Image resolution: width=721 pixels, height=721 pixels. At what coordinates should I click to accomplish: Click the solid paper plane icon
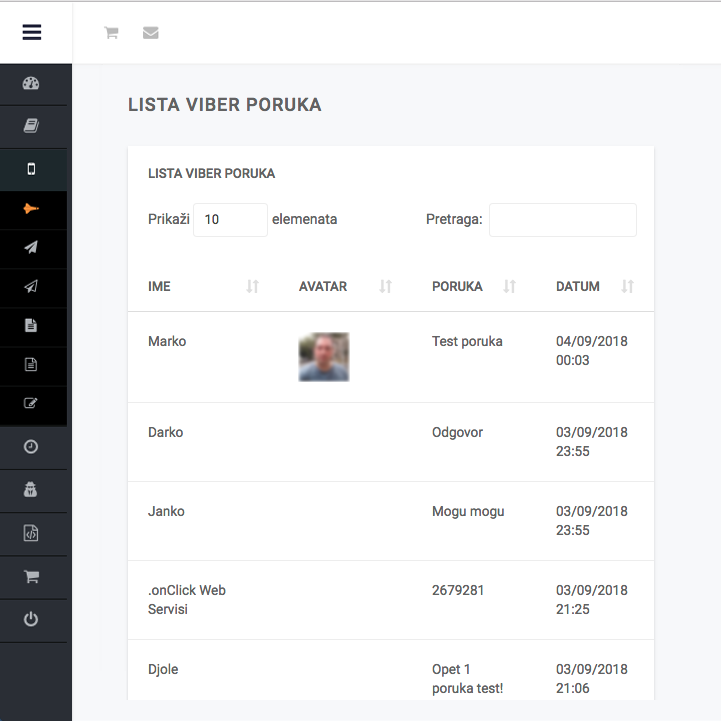coord(31,248)
